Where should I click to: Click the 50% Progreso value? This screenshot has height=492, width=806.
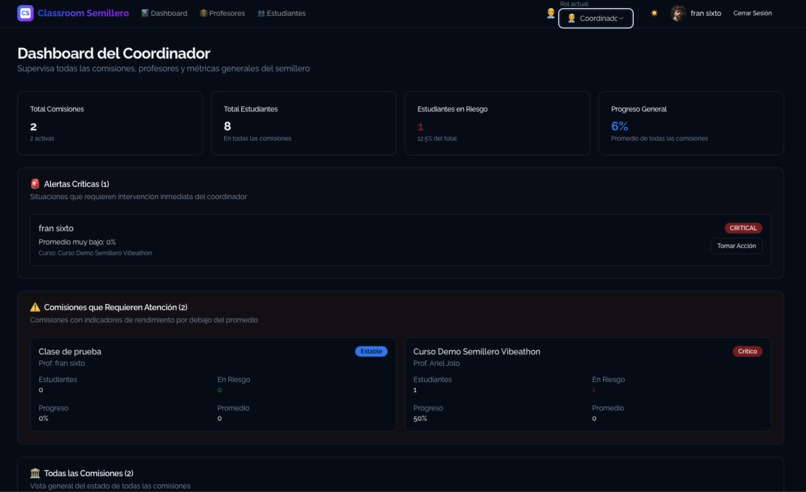[x=420, y=418]
